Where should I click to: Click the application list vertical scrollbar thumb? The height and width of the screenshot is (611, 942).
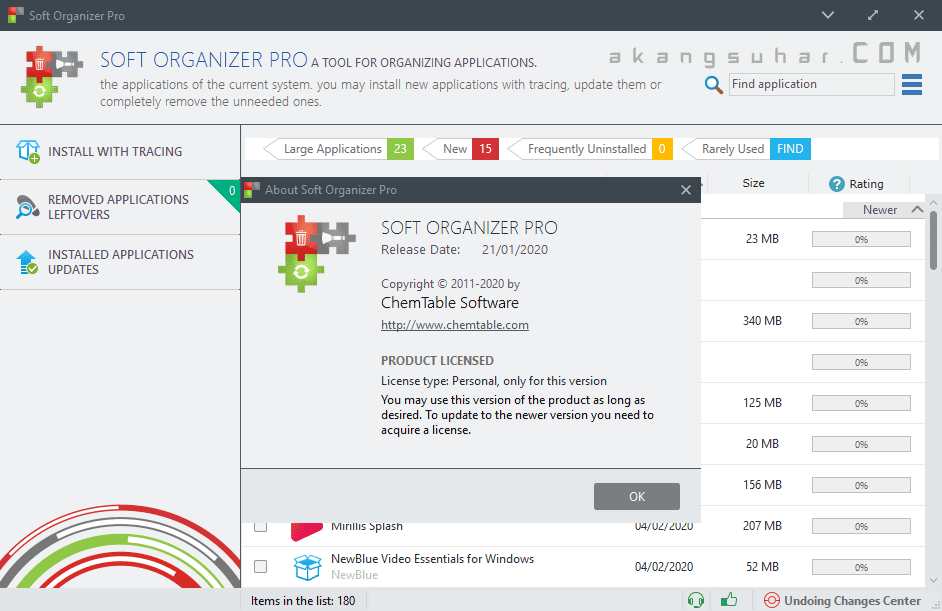click(x=933, y=240)
